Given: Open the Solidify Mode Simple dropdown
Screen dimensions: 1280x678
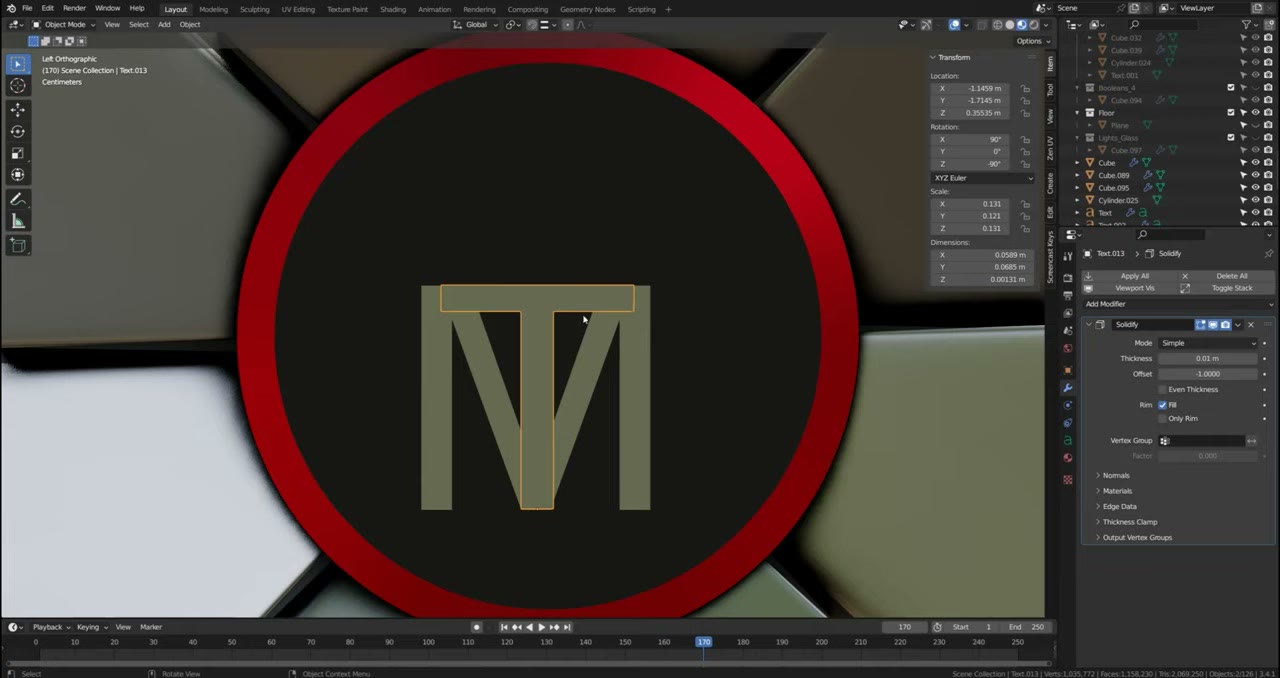Looking at the screenshot, I should [x=1207, y=343].
